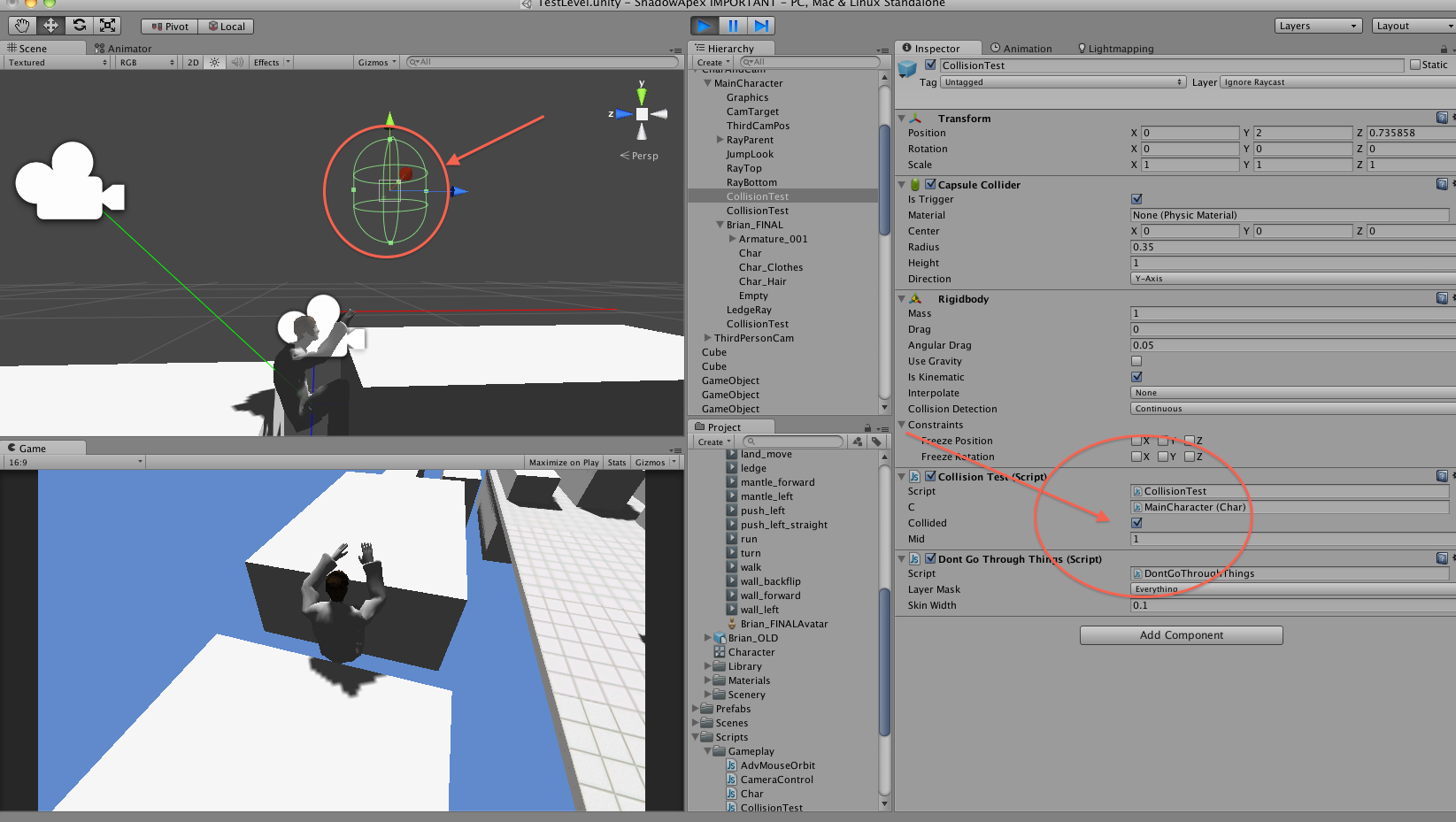Select the Scene tab
The height and width of the screenshot is (822, 1456).
point(43,49)
